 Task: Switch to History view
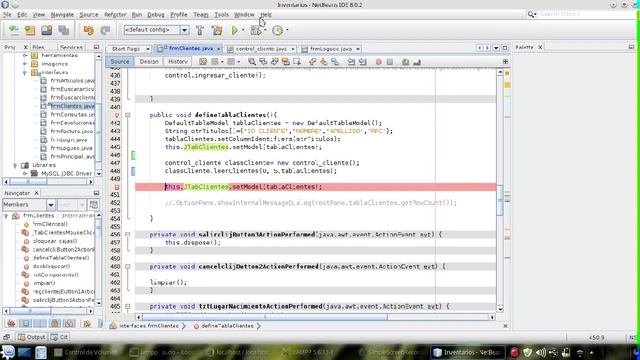tap(178, 62)
